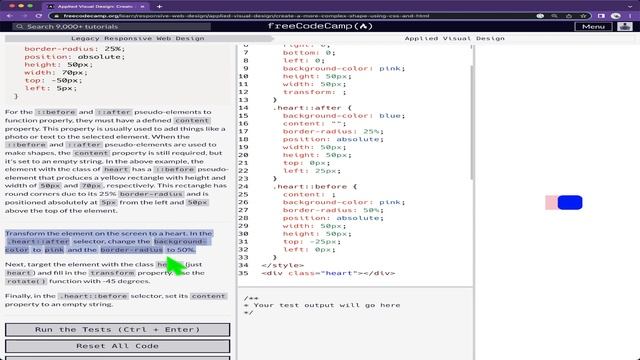640x360 pixels.
Task: Click the browser back arrow
Action: click(9, 16)
